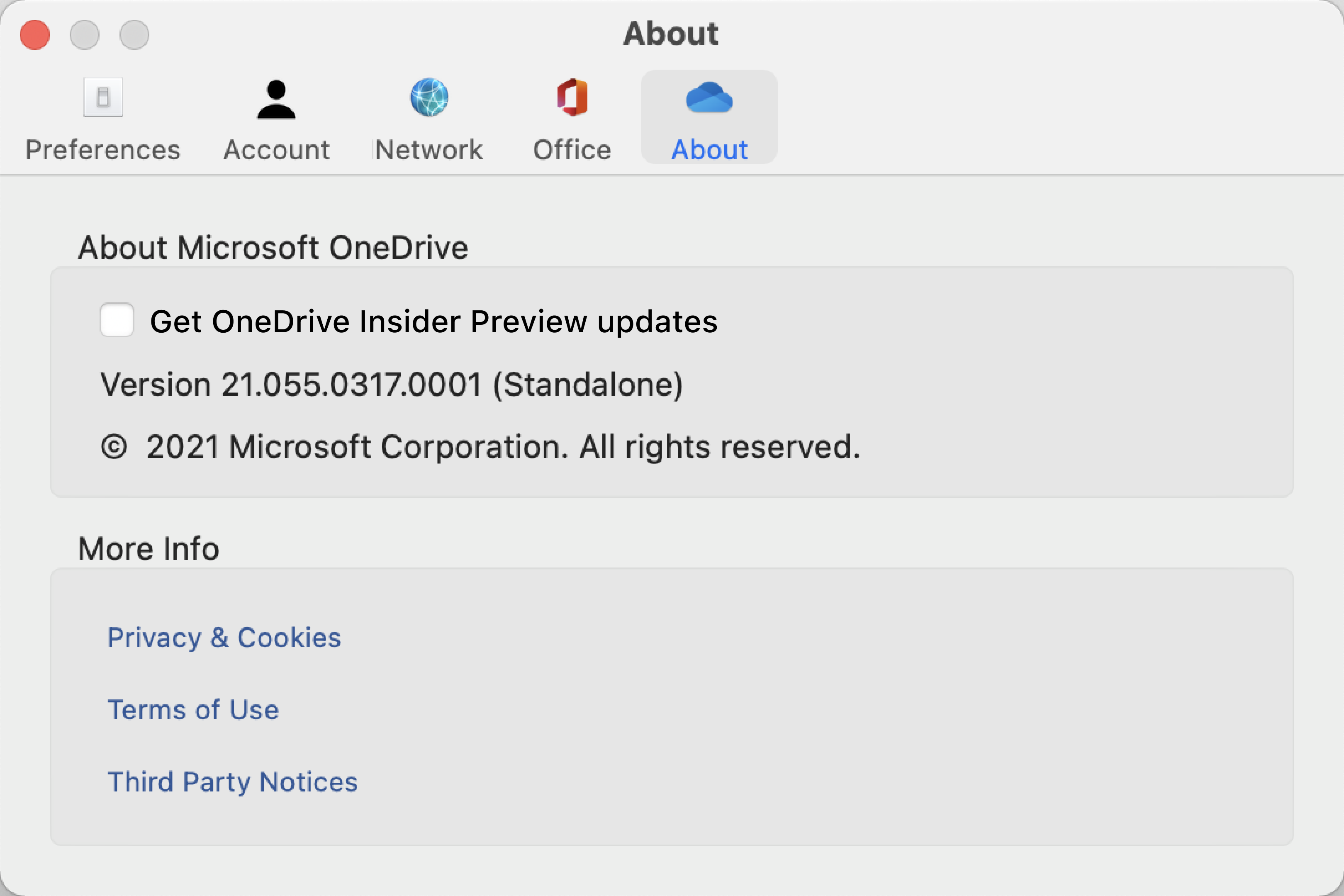The image size is (1344, 896).
Task: Open the Terms of Use link
Action: [193, 710]
